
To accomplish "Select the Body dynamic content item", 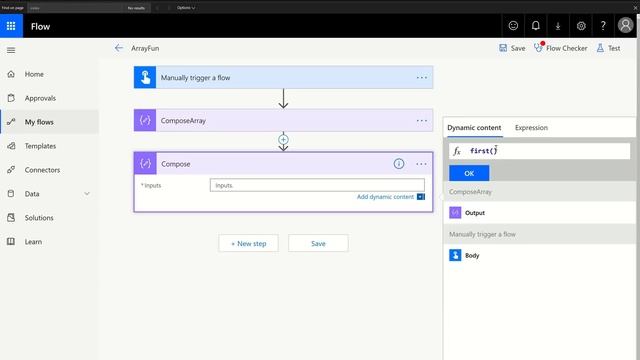I will coord(540,255).
